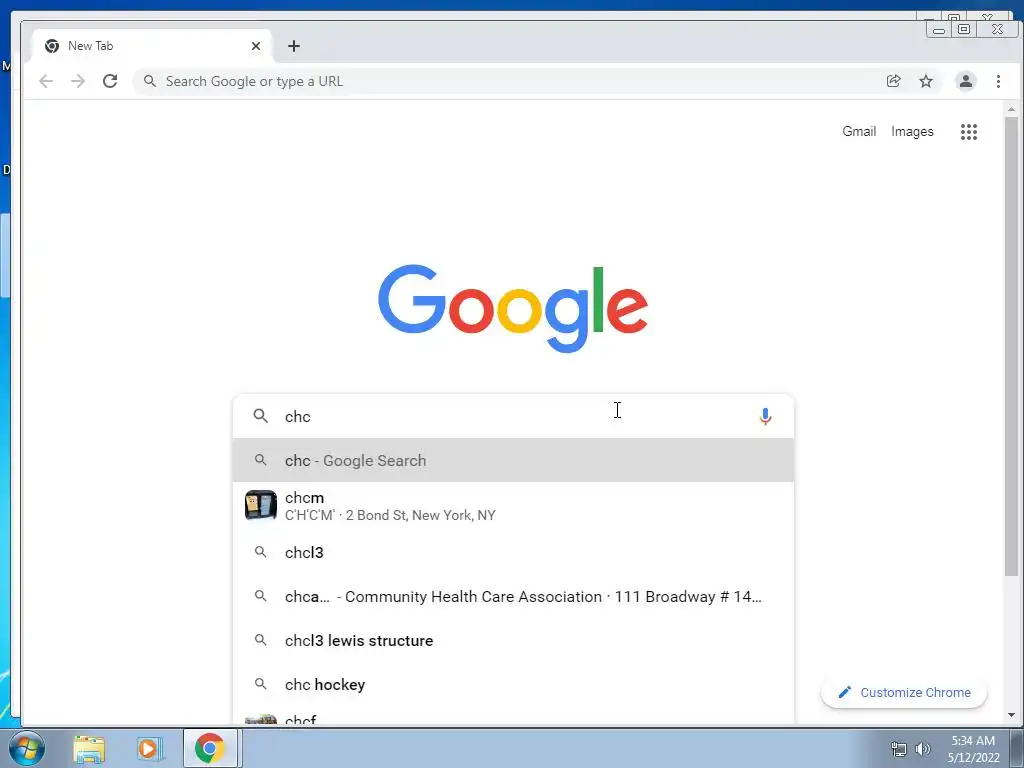
Task: Launch Windows Media Player from taskbar
Action: point(150,748)
